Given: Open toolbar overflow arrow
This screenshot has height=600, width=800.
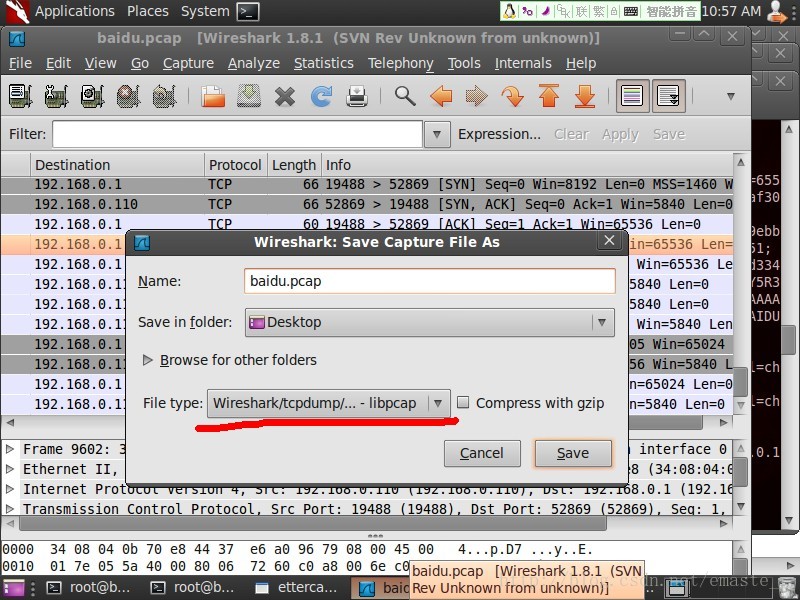Looking at the screenshot, I should pos(731,96).
